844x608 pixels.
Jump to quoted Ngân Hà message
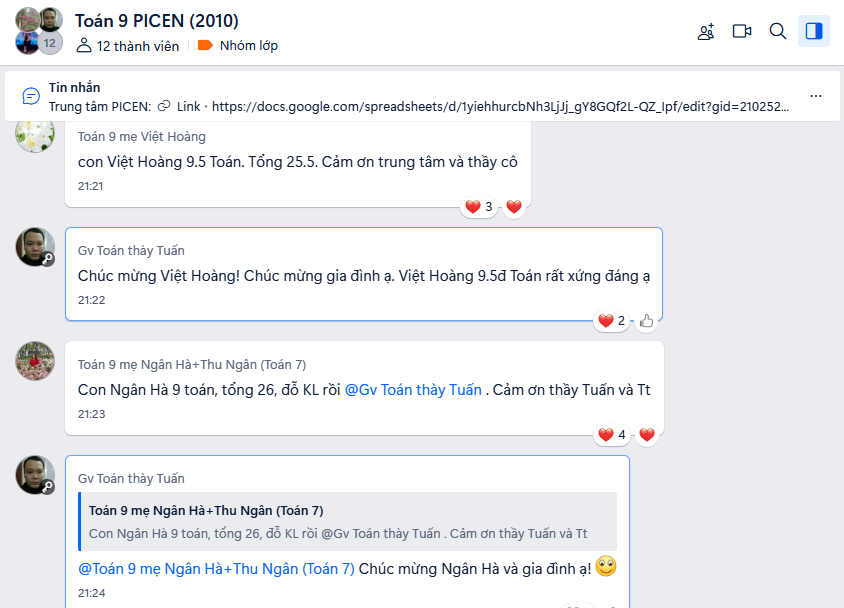(x=348, y=521)
